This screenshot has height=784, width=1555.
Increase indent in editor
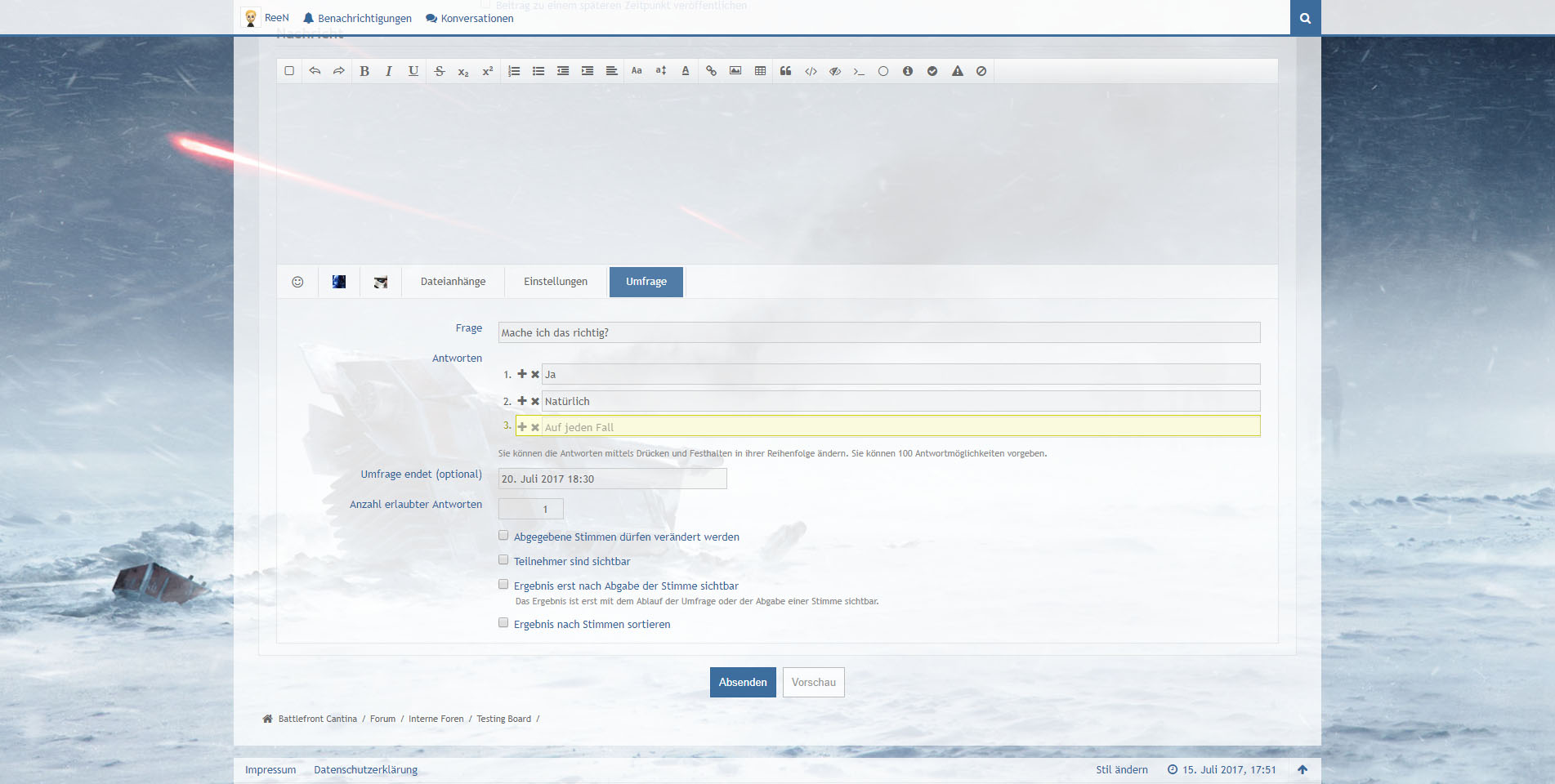point(588,71)
